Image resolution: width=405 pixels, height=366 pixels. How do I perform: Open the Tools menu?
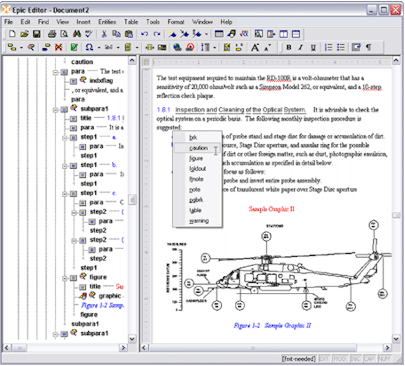pyautogui.click(x=153, y=22)
